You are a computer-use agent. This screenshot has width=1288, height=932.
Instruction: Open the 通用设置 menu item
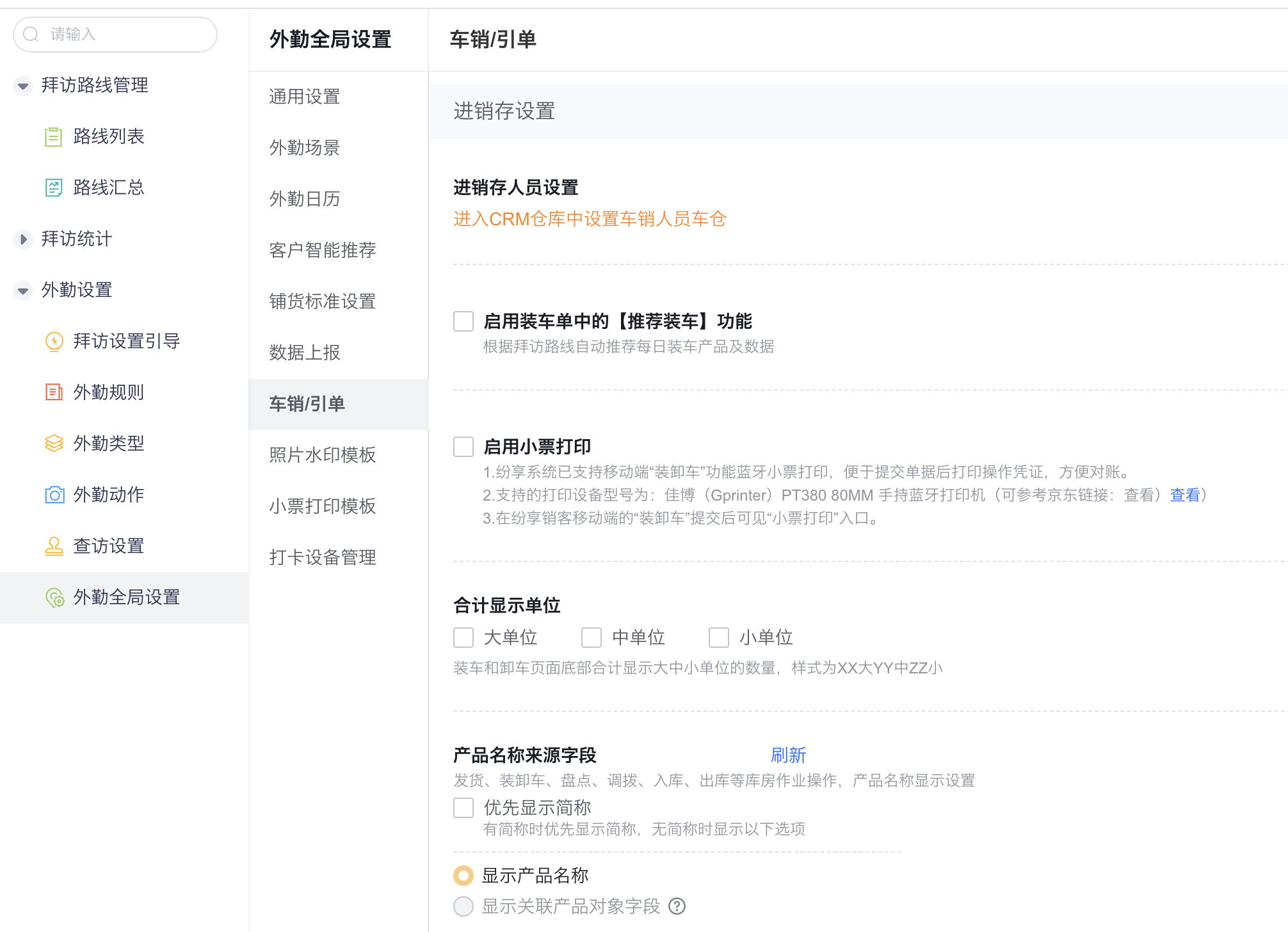tap(303, 97)
